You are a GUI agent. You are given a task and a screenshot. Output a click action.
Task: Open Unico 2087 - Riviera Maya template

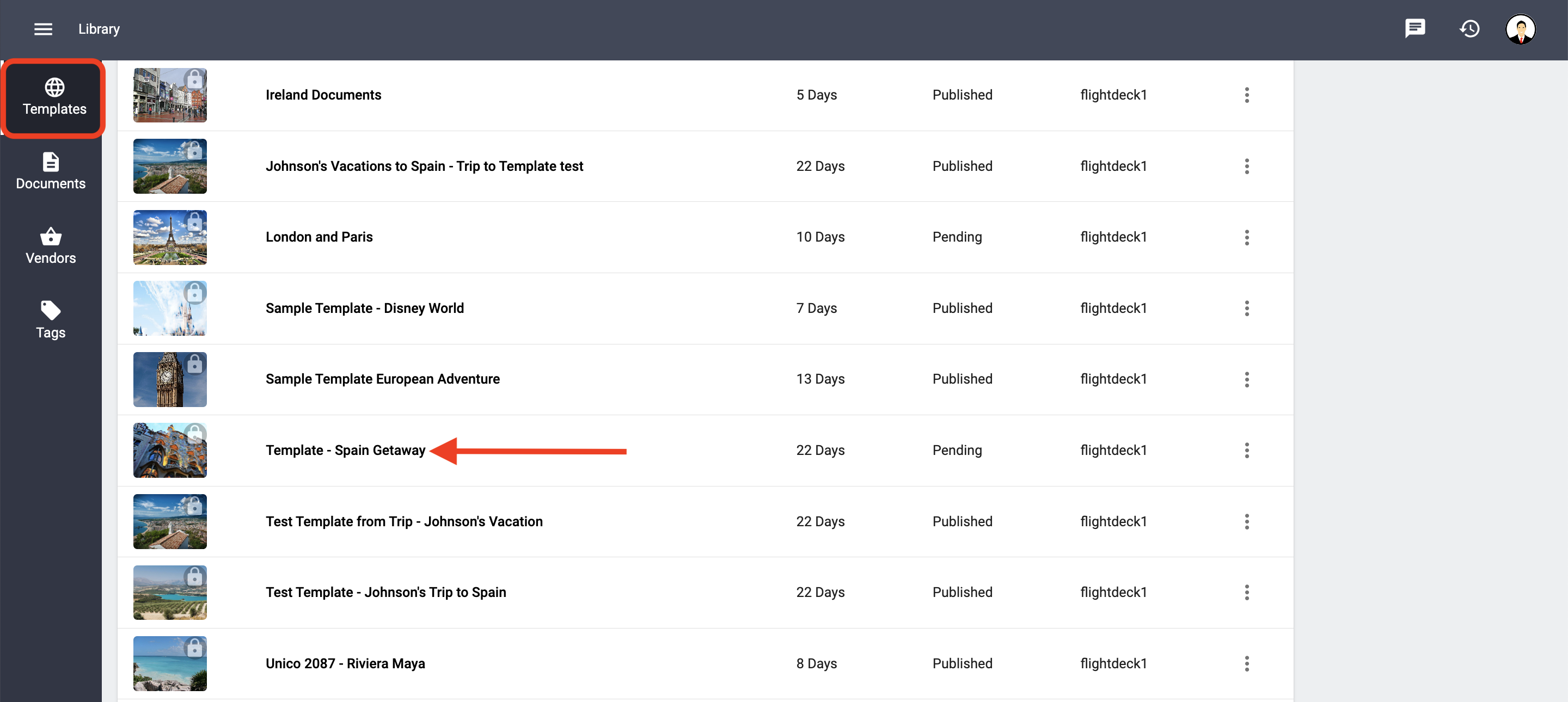pos(345,664)
